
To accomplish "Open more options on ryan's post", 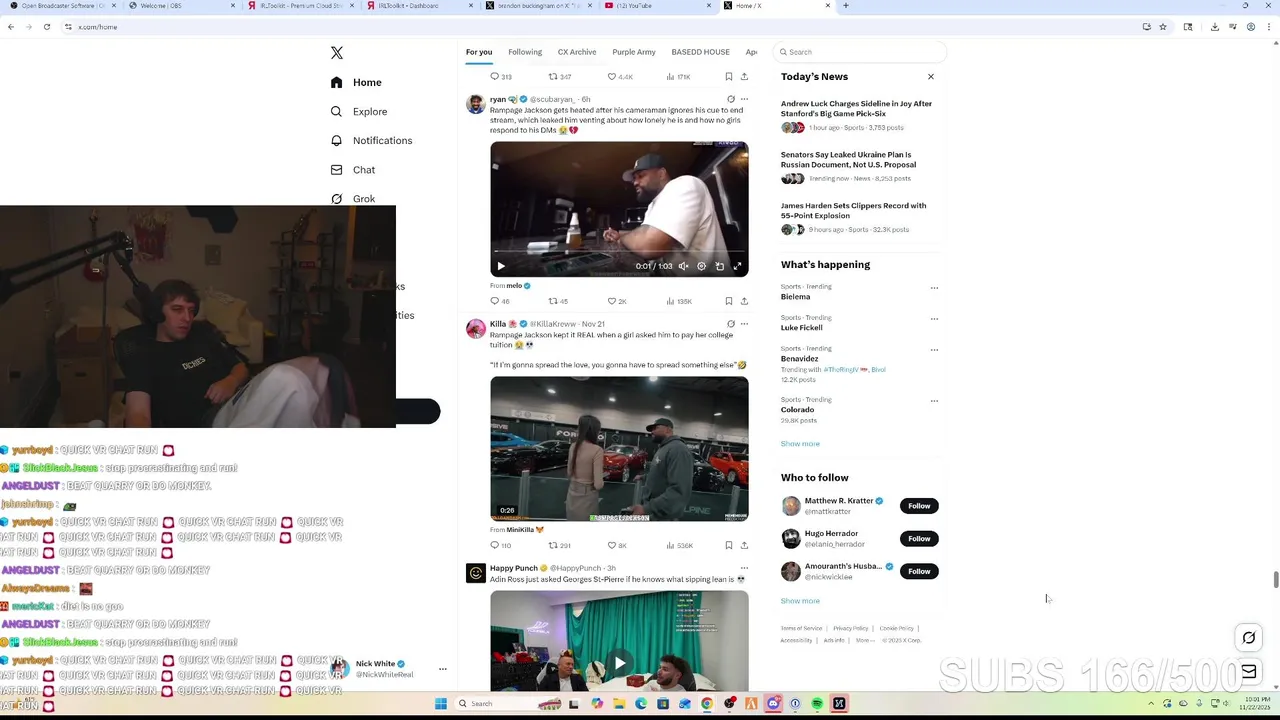I will tap(744, 99).
